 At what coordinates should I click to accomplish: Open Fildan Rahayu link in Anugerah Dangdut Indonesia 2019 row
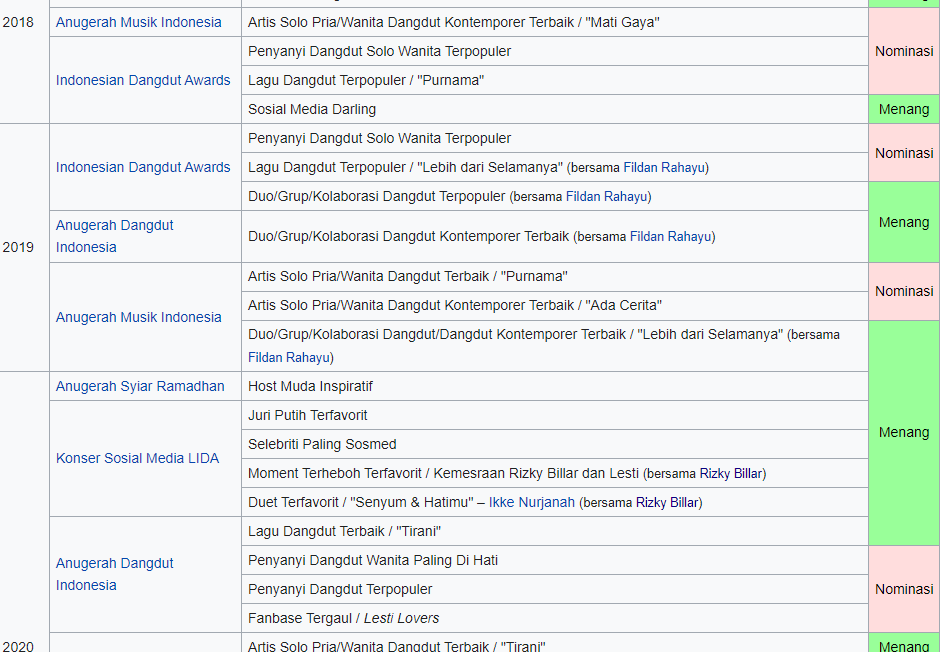pyautogui.click(x=670, y=237)
